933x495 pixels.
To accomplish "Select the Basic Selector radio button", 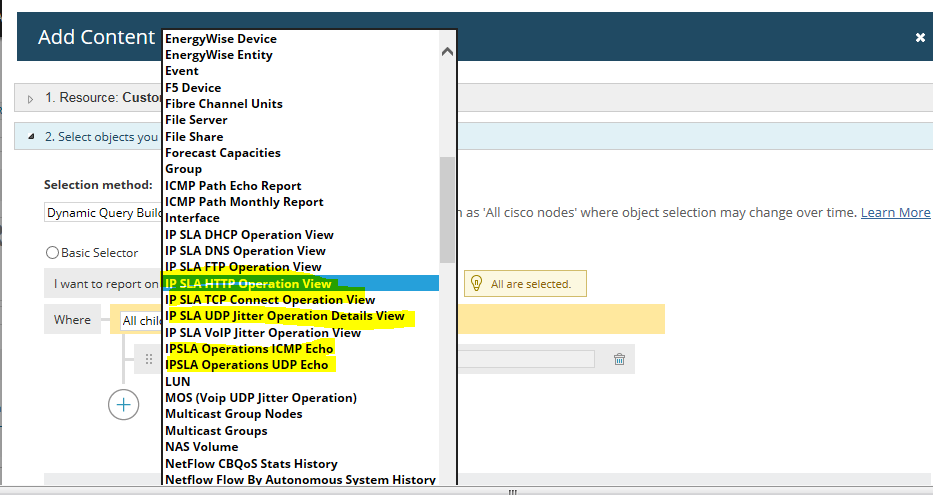I will point(52,253).
